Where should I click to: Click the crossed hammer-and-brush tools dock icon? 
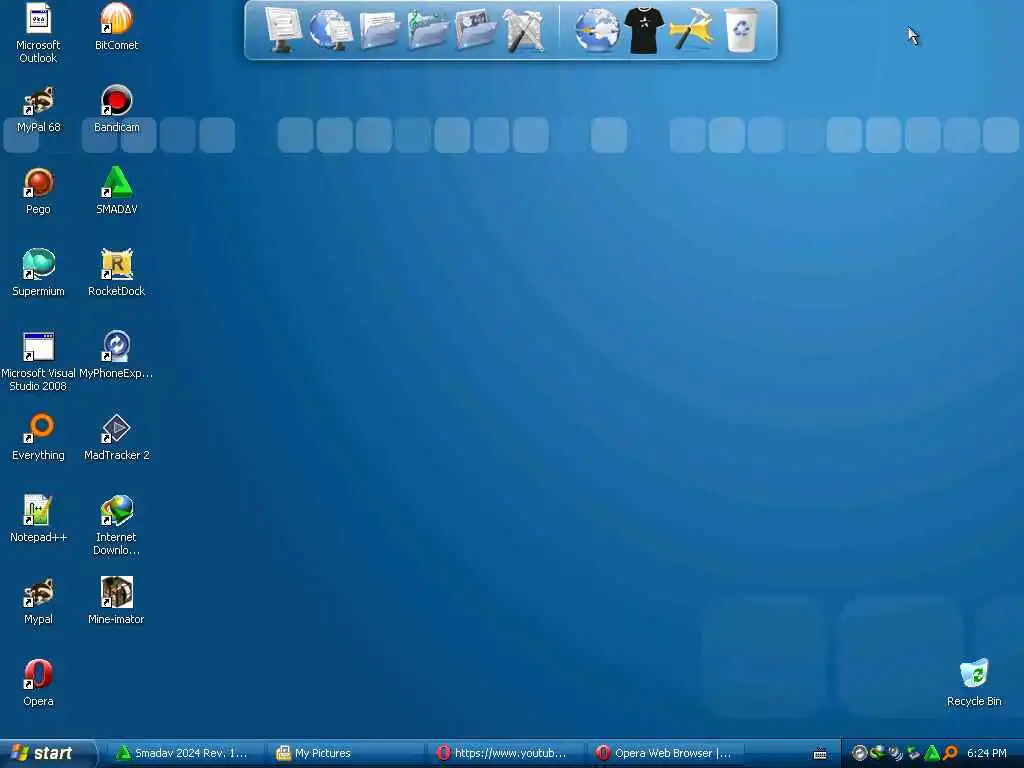(x=524, y=31)
